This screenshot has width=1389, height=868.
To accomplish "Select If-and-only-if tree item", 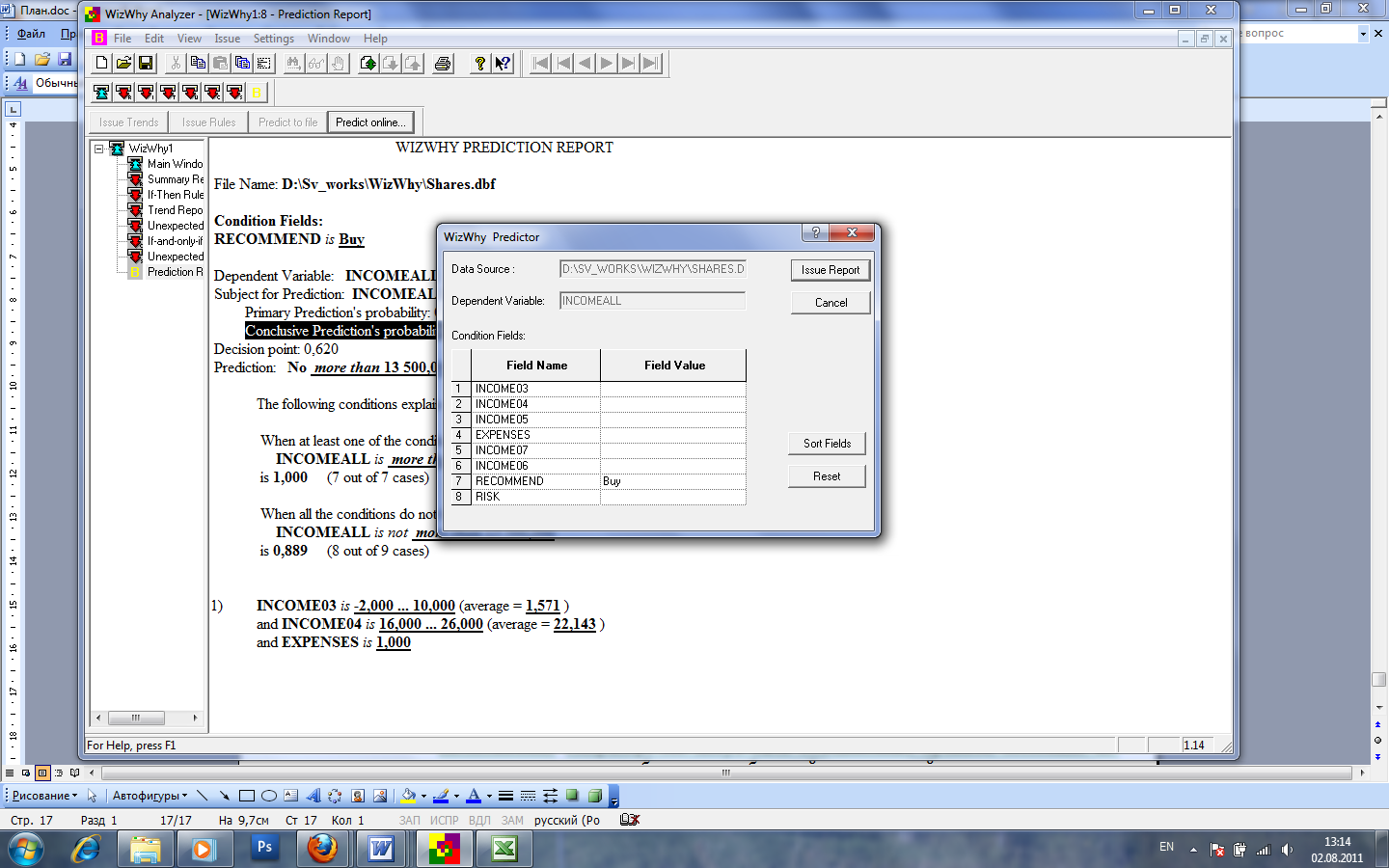I will (x=175, y=241).
